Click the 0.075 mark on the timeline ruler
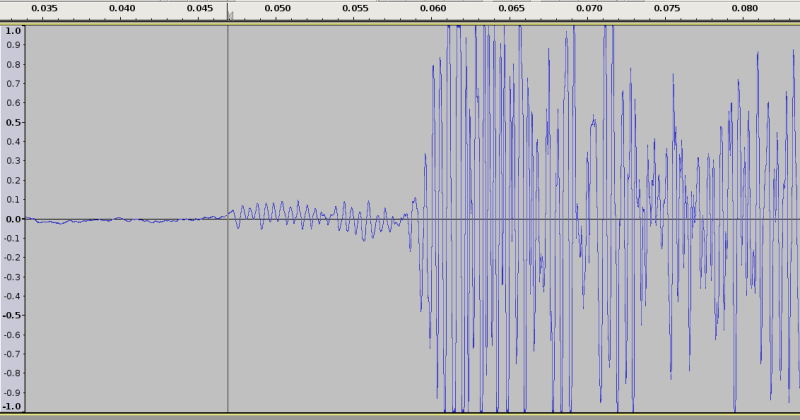This screenshot has height=420, width=800. point(667,9)
